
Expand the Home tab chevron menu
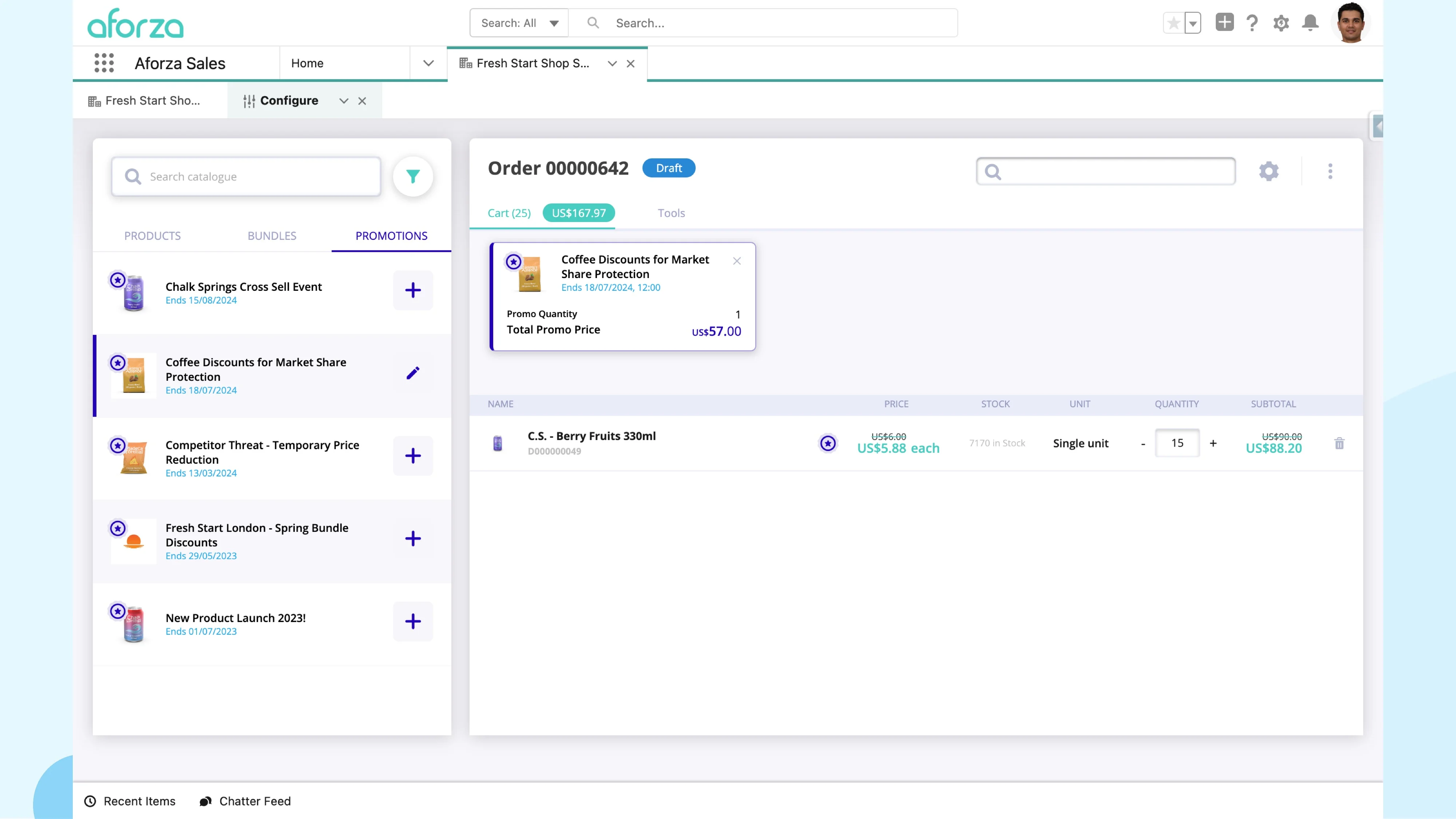coord(428,63)
